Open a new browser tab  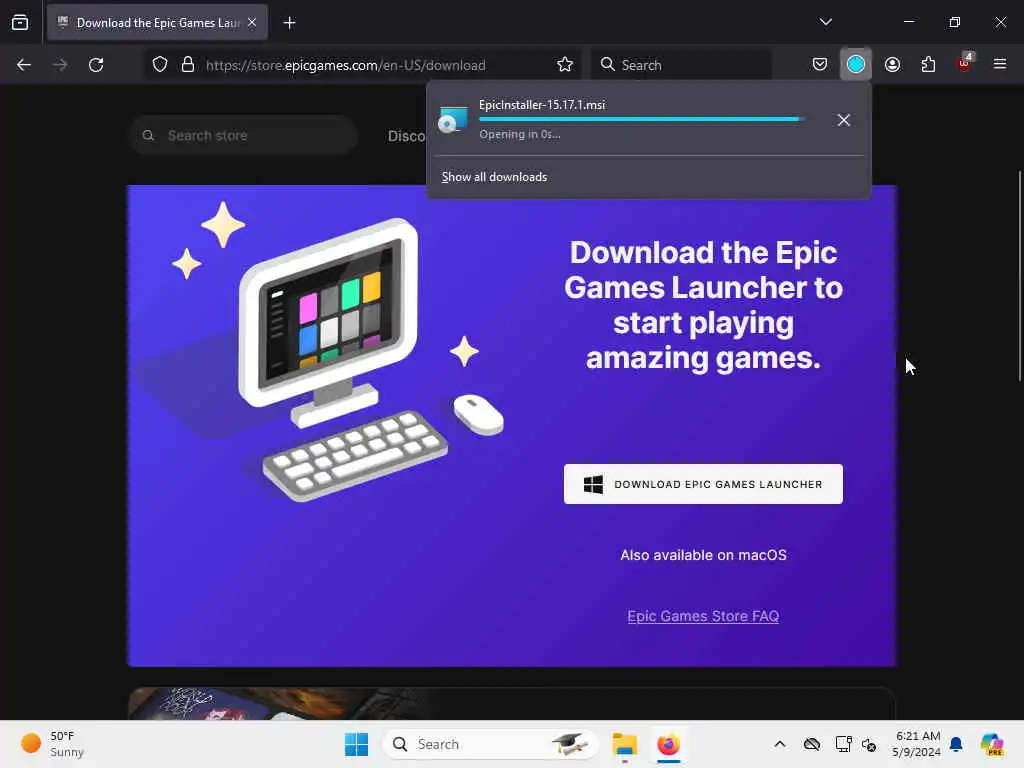tap(289, 23)
